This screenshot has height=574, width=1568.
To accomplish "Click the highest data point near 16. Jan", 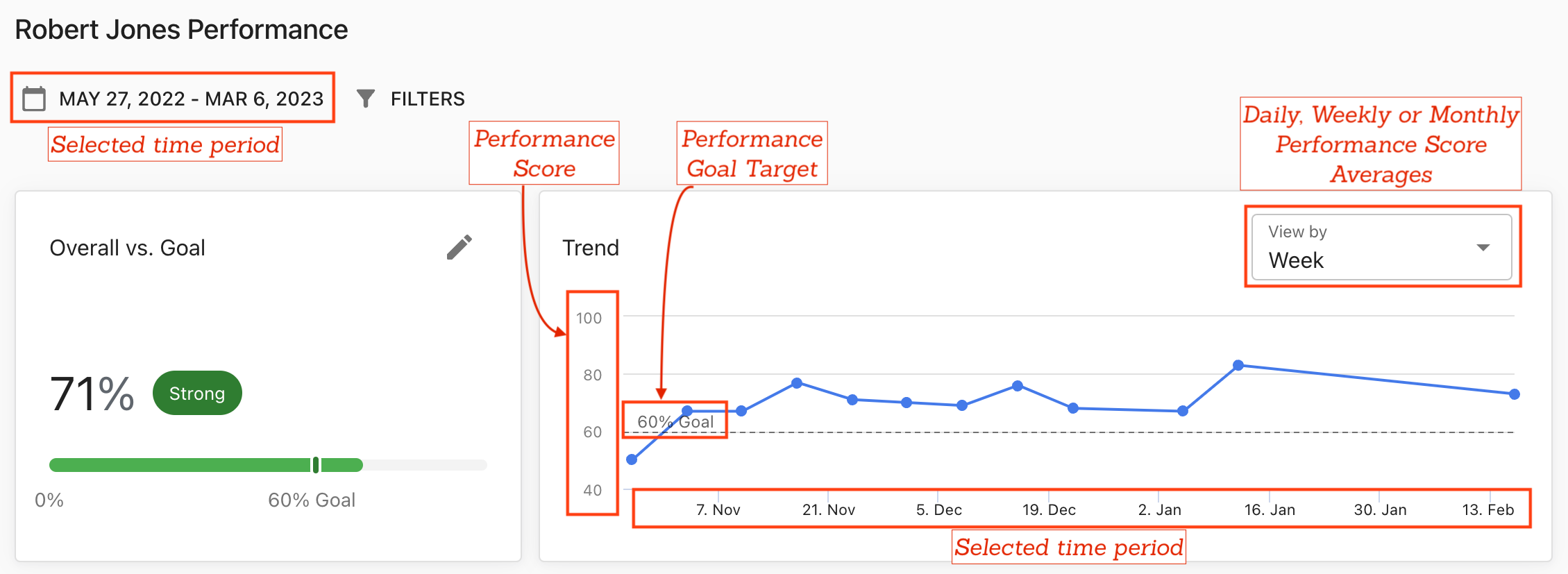I will coord(1238,365).
